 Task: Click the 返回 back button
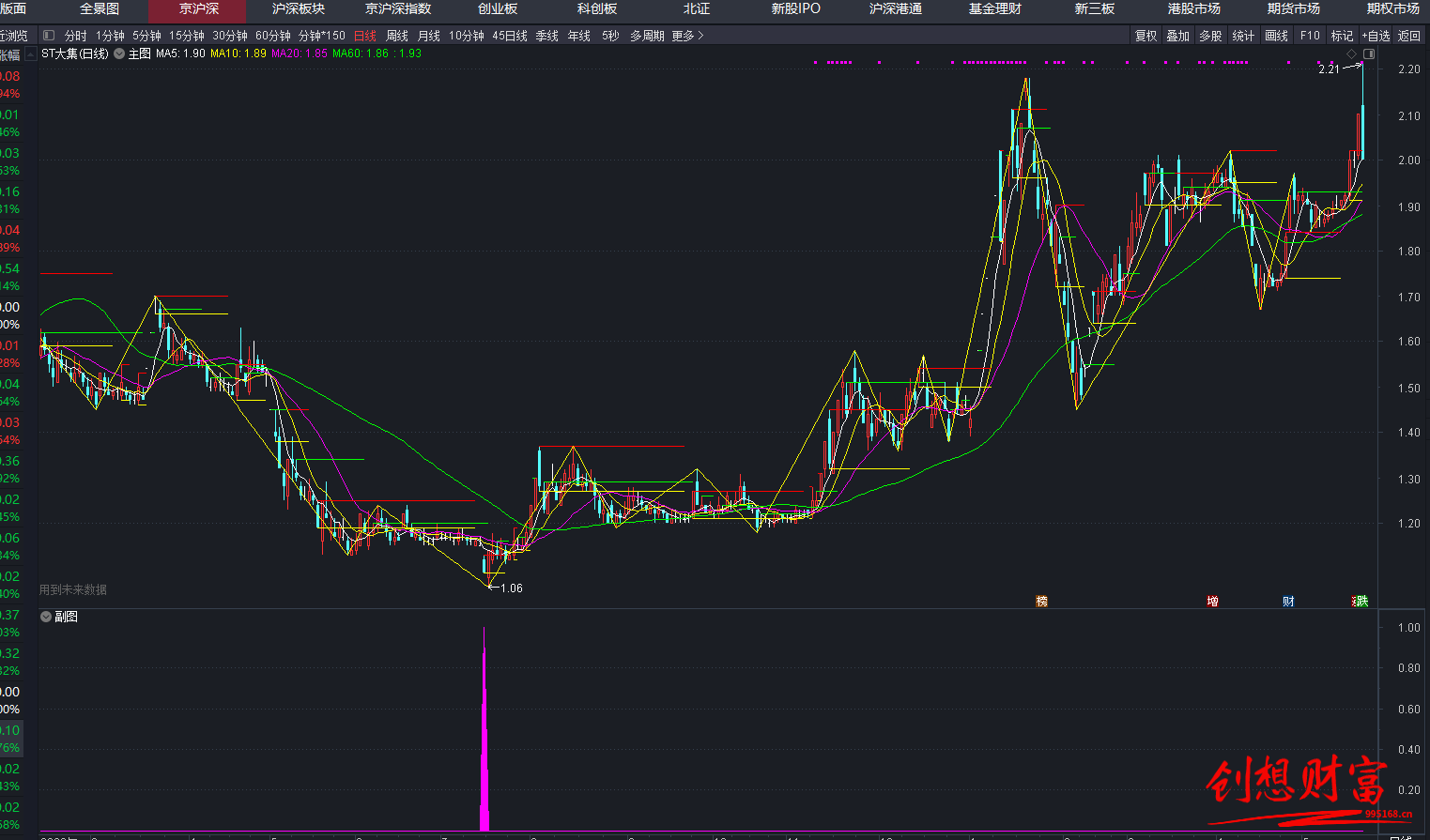[1409, 36]
